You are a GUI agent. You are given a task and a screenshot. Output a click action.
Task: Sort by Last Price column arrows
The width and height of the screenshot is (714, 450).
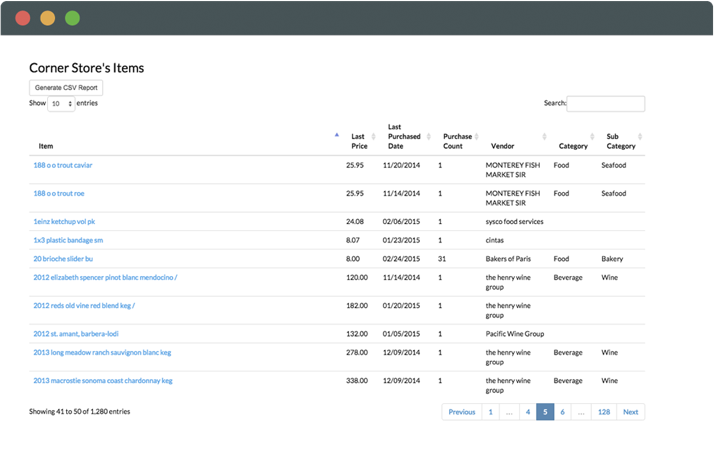(373, 136)
